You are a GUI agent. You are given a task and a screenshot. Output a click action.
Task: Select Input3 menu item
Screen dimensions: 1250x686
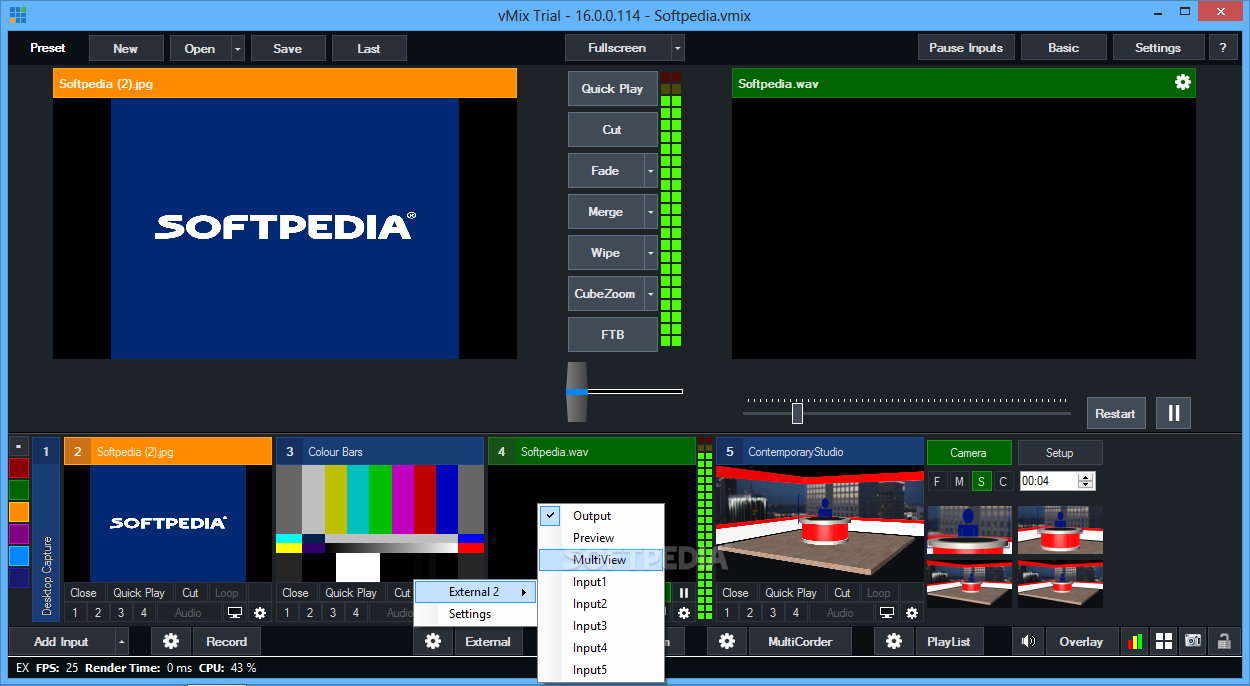[601, 626]
